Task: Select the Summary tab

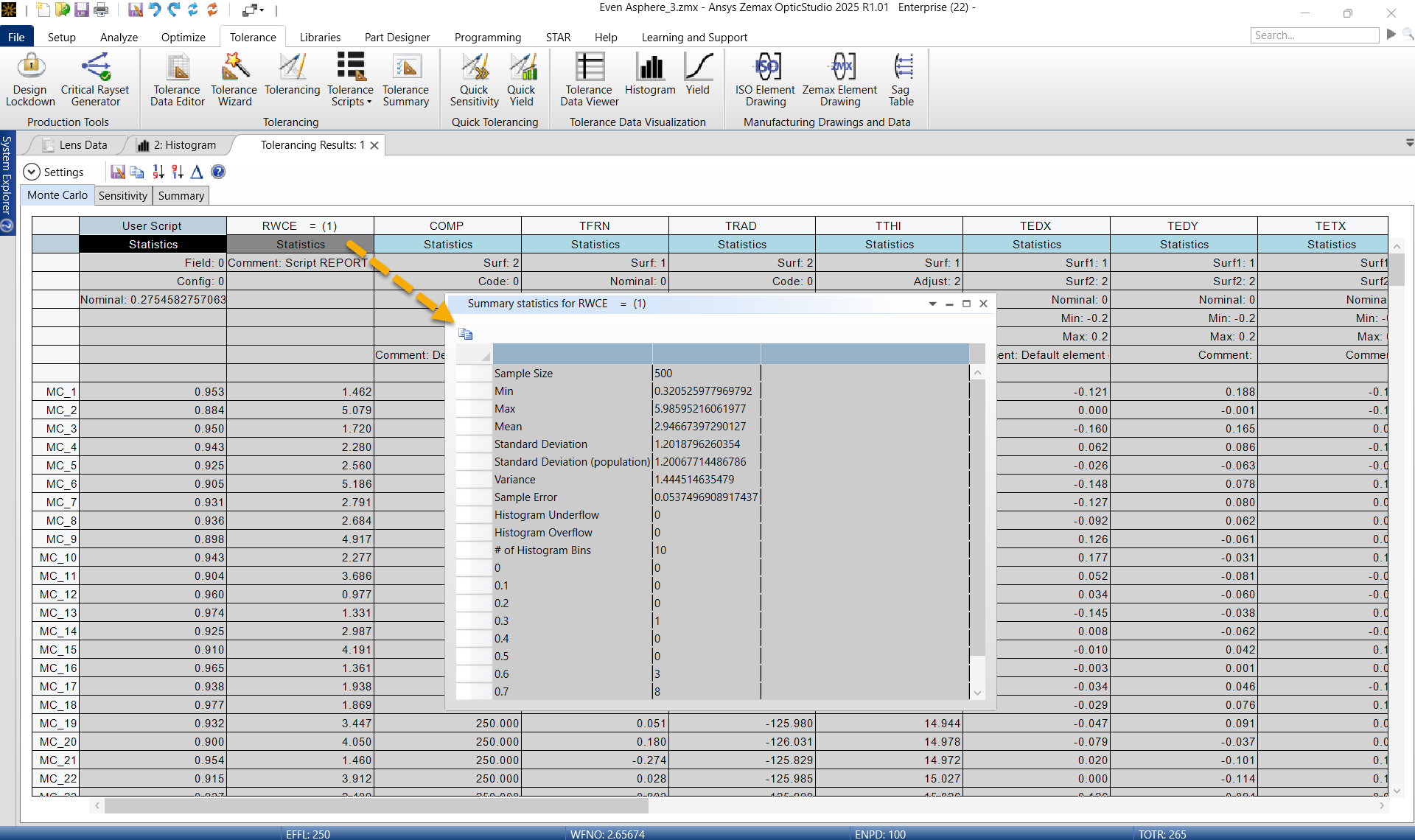Action: coord(181,195)
